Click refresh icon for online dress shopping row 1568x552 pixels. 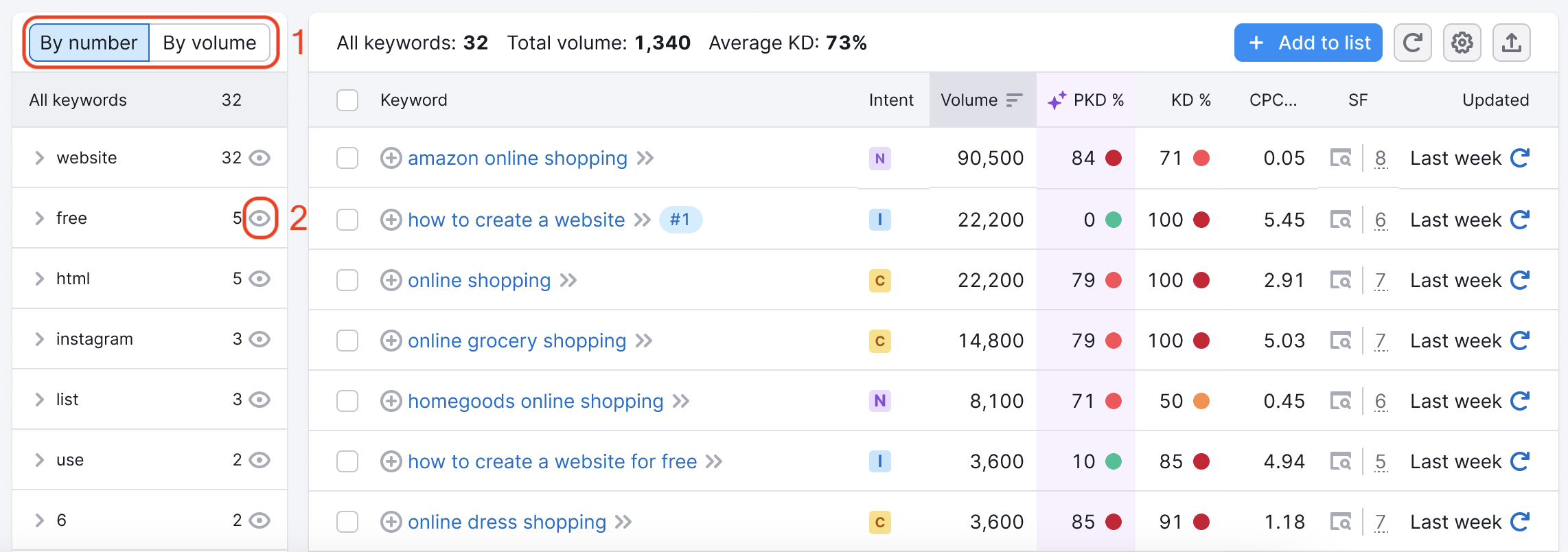pyautogui.click(x=1520, y=522)
